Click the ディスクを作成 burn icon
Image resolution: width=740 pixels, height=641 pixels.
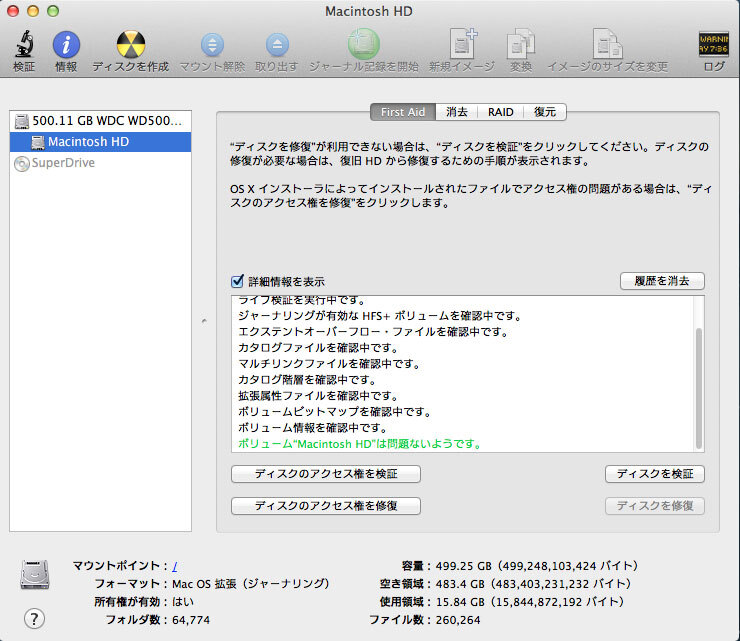[131, 44]
